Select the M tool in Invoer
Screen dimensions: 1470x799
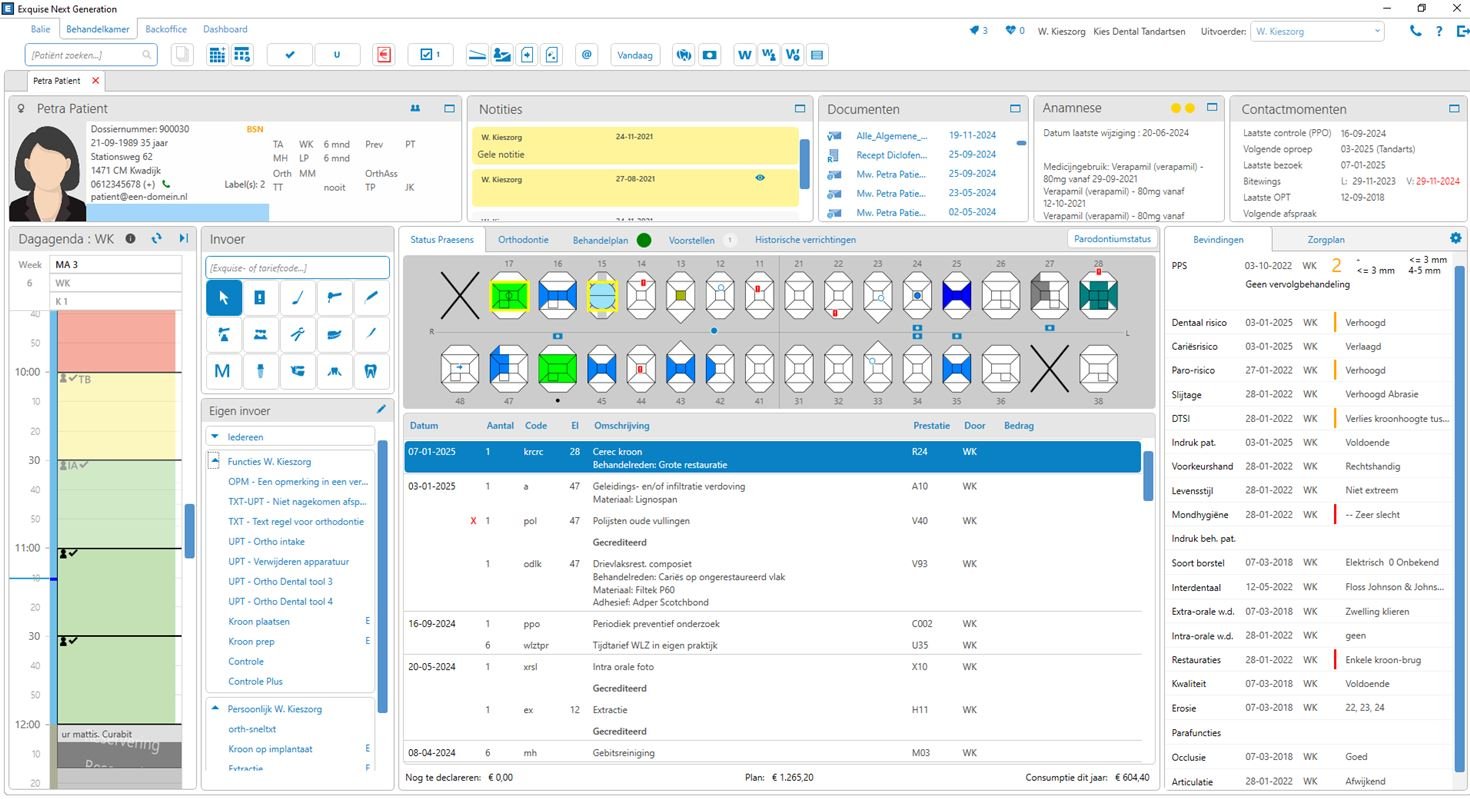(x=224, y=371)
